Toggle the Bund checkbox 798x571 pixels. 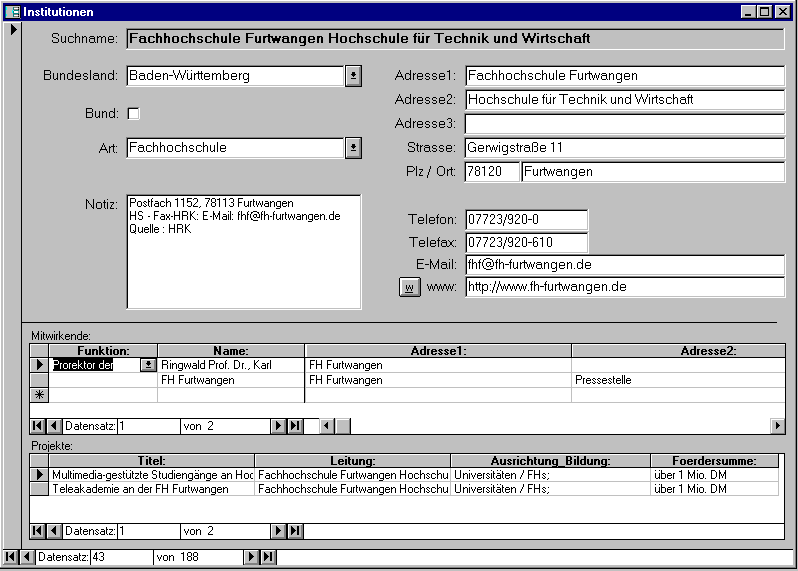[x=133, y=113]
